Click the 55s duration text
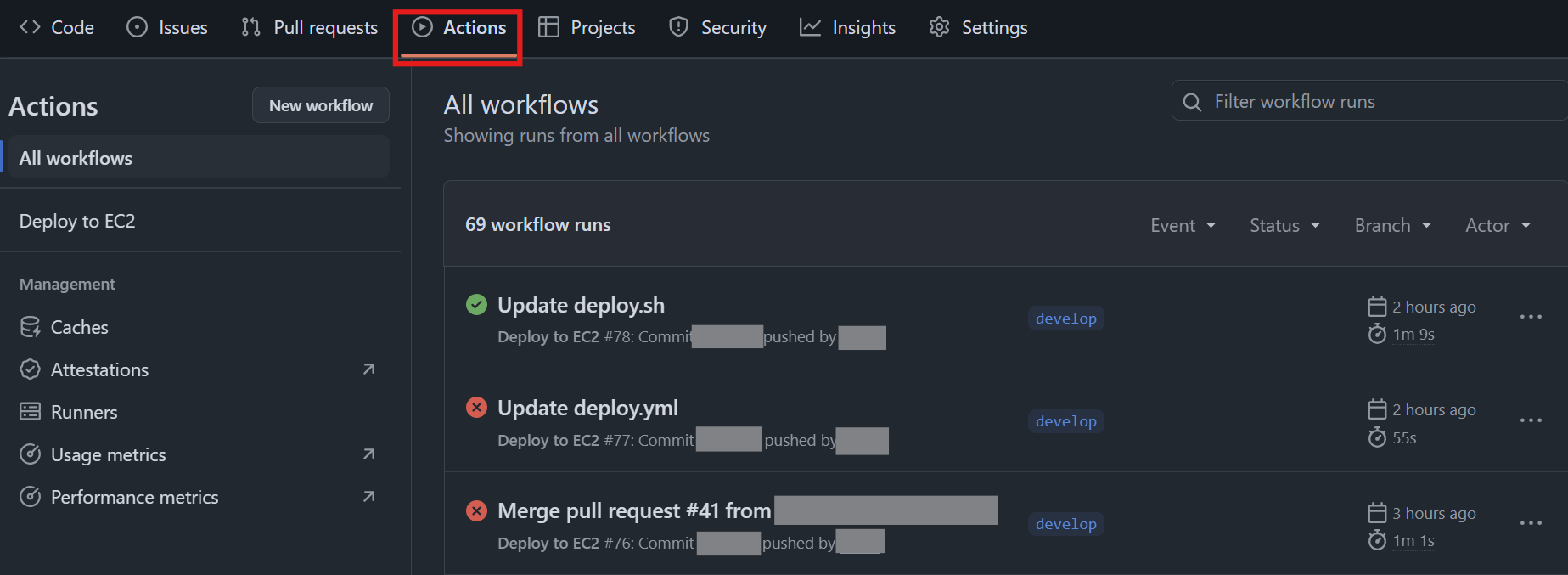 (1404, 438)
